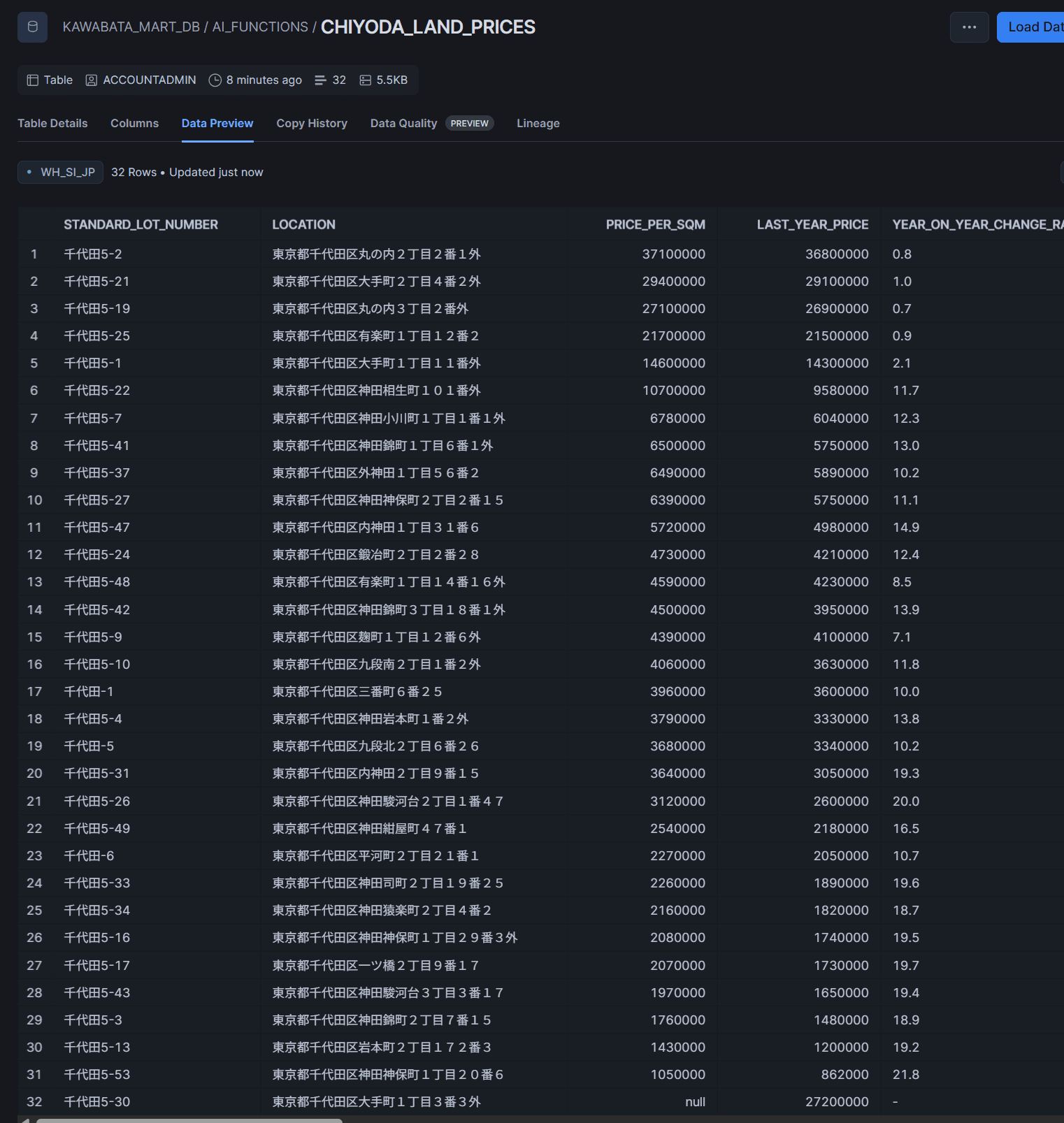
Task: Open the WH_SI_JP warehouse selector
Action: point(60,172)
